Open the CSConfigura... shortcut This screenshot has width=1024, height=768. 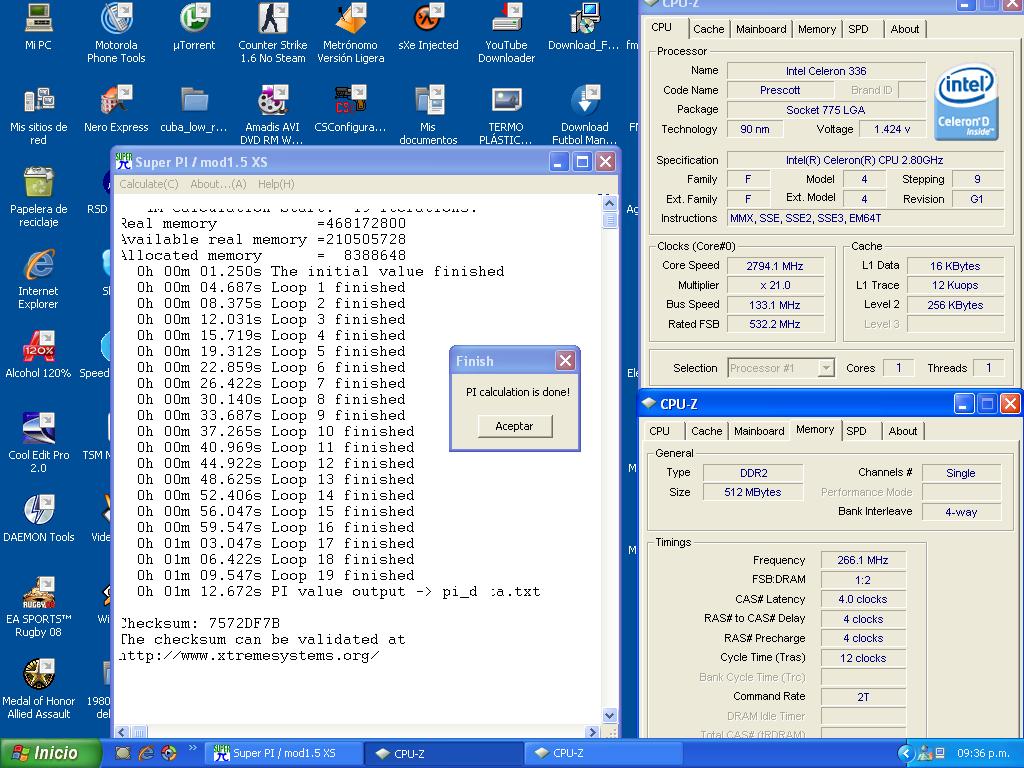(351, 108)
